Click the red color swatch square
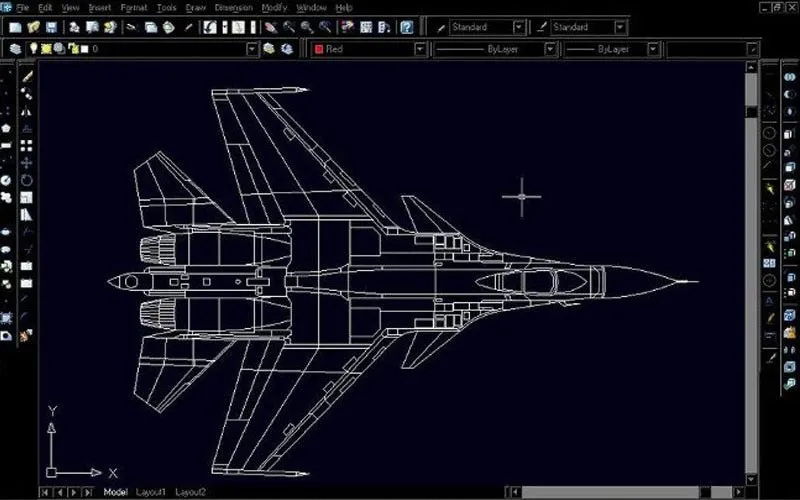 coord(318,48)
